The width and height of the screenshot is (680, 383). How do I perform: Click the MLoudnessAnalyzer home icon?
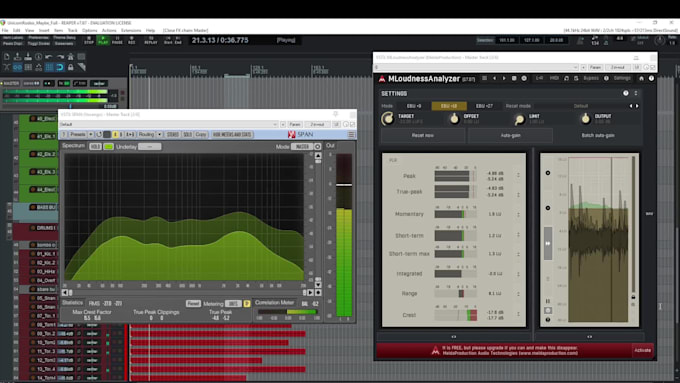click(641, 79)
